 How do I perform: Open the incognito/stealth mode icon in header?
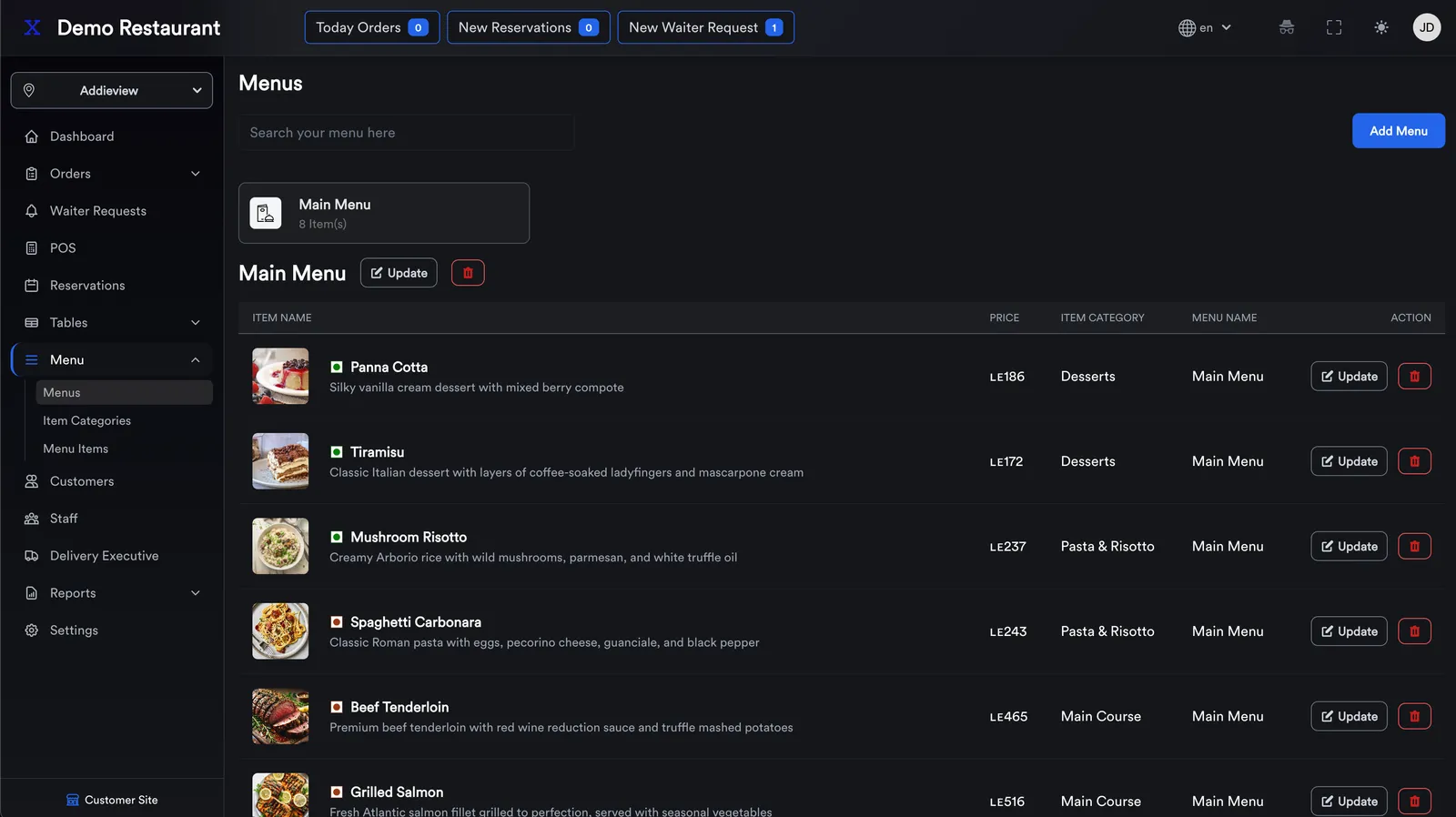[1287, 27]
